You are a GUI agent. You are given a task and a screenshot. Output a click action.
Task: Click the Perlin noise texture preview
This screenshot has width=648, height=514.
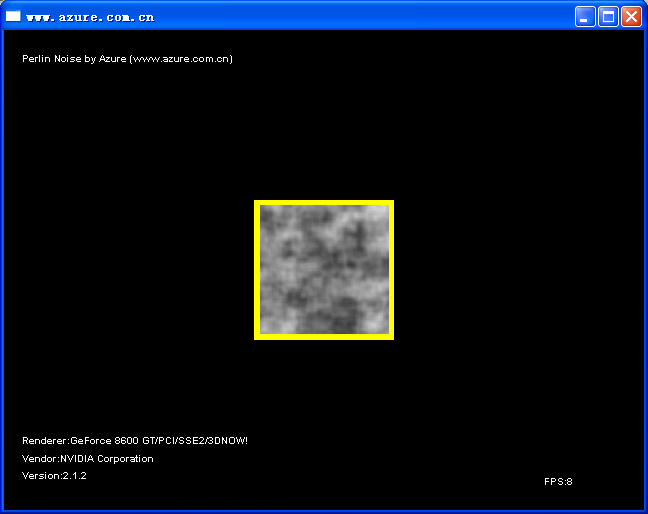pos(324,270)
